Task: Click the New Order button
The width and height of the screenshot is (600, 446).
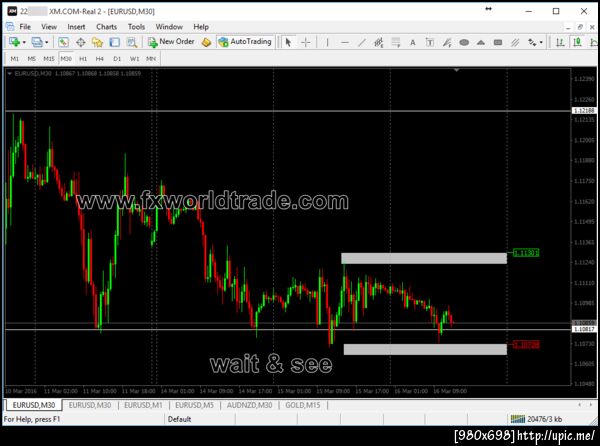Action: tap(171, 42)
